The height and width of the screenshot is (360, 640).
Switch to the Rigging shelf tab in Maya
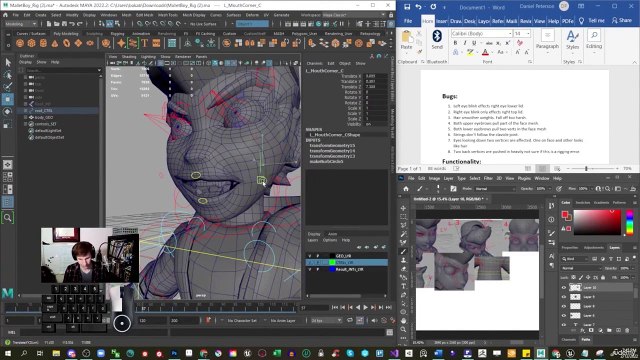118,33
